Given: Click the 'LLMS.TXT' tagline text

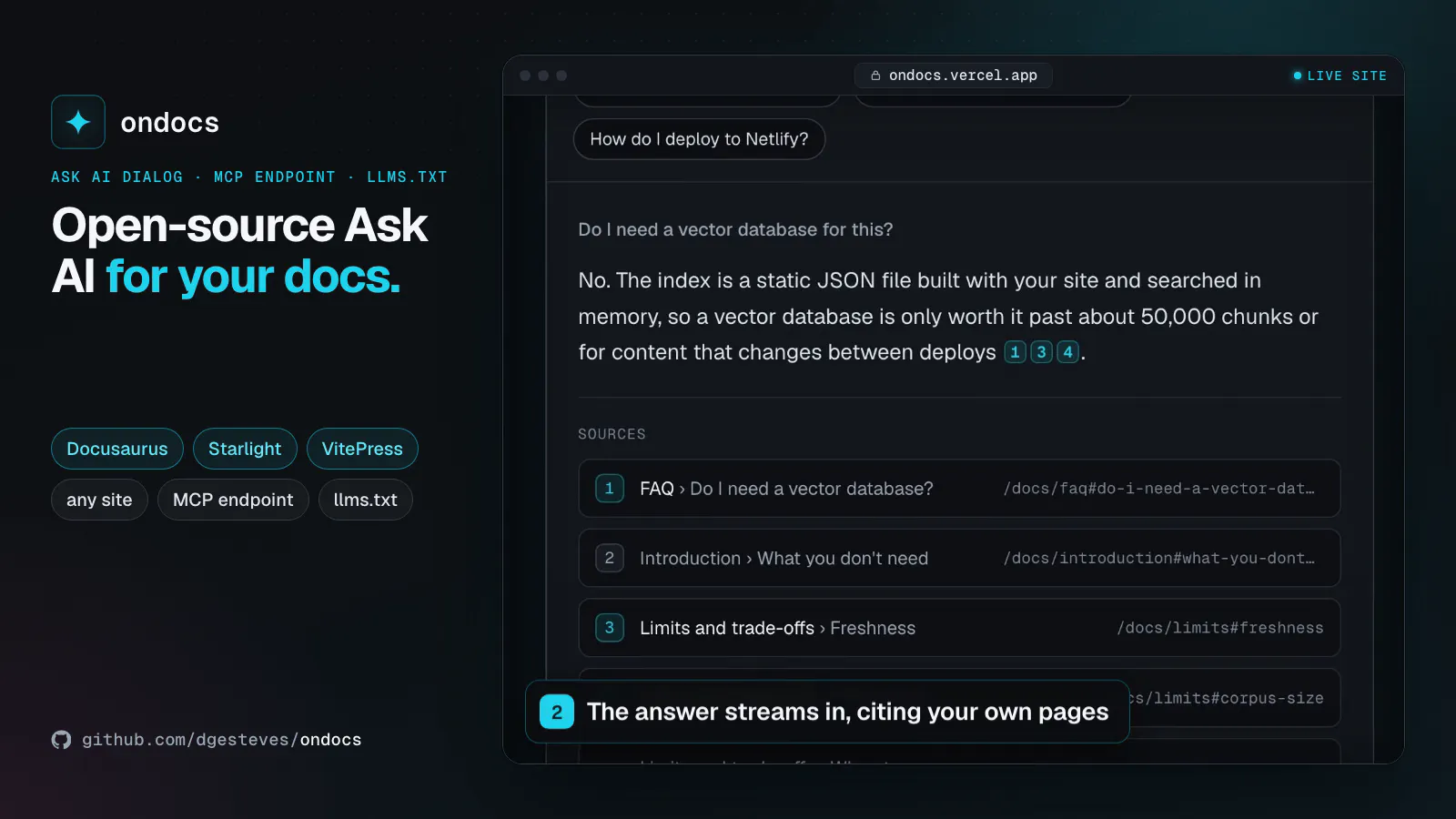Looking at the screenshot, I should [407, 177].
